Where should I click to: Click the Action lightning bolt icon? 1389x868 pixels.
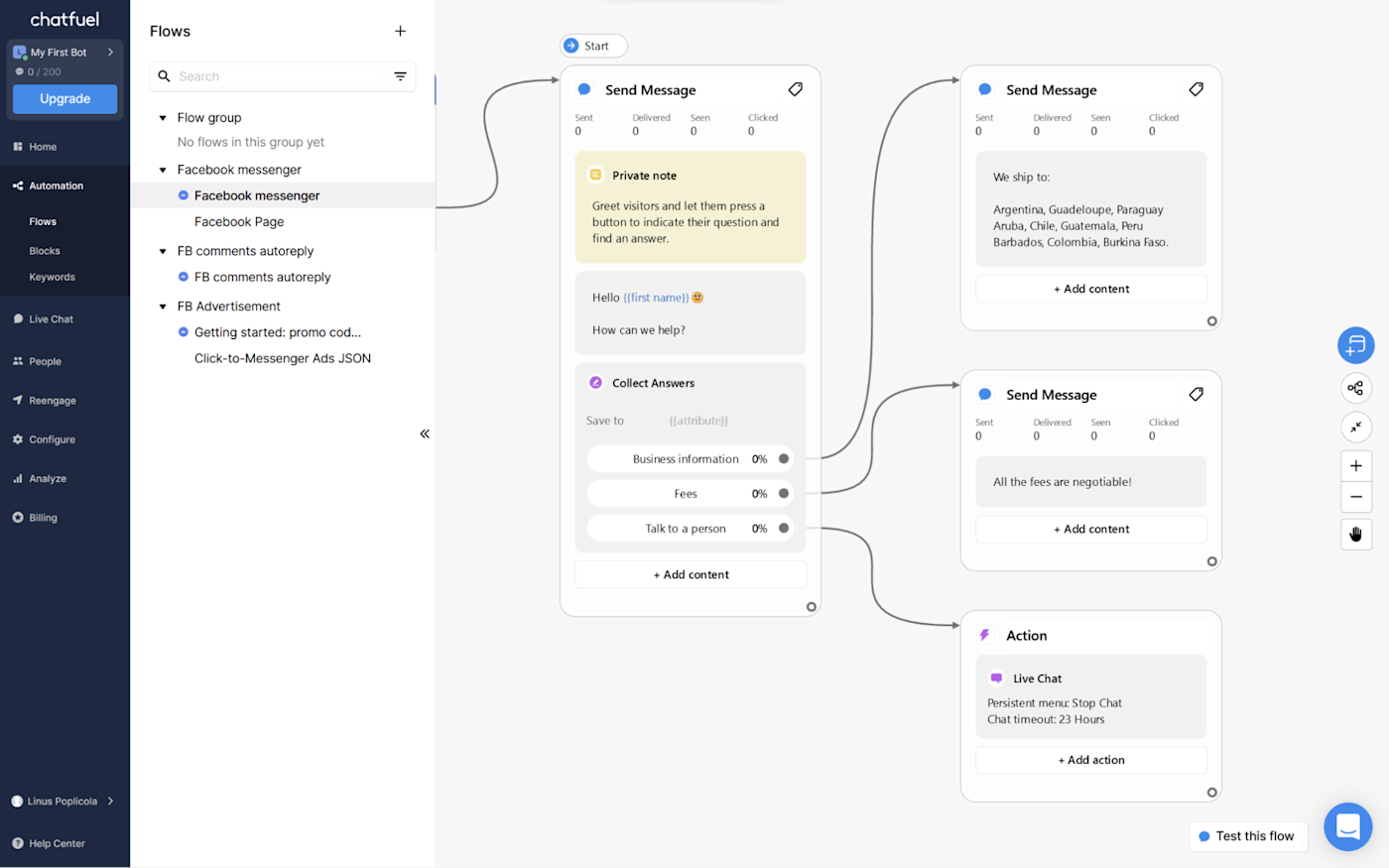(x=985, y=635)
